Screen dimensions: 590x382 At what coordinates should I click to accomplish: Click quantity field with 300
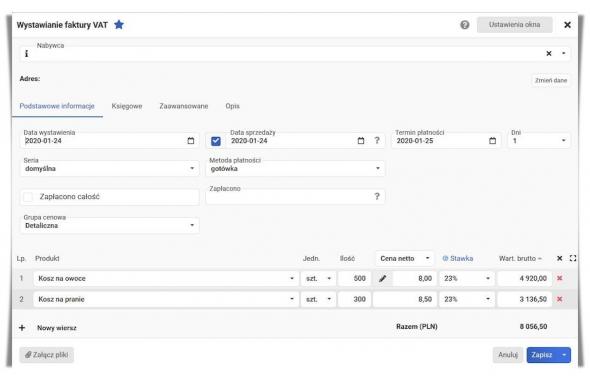point(354,299)
